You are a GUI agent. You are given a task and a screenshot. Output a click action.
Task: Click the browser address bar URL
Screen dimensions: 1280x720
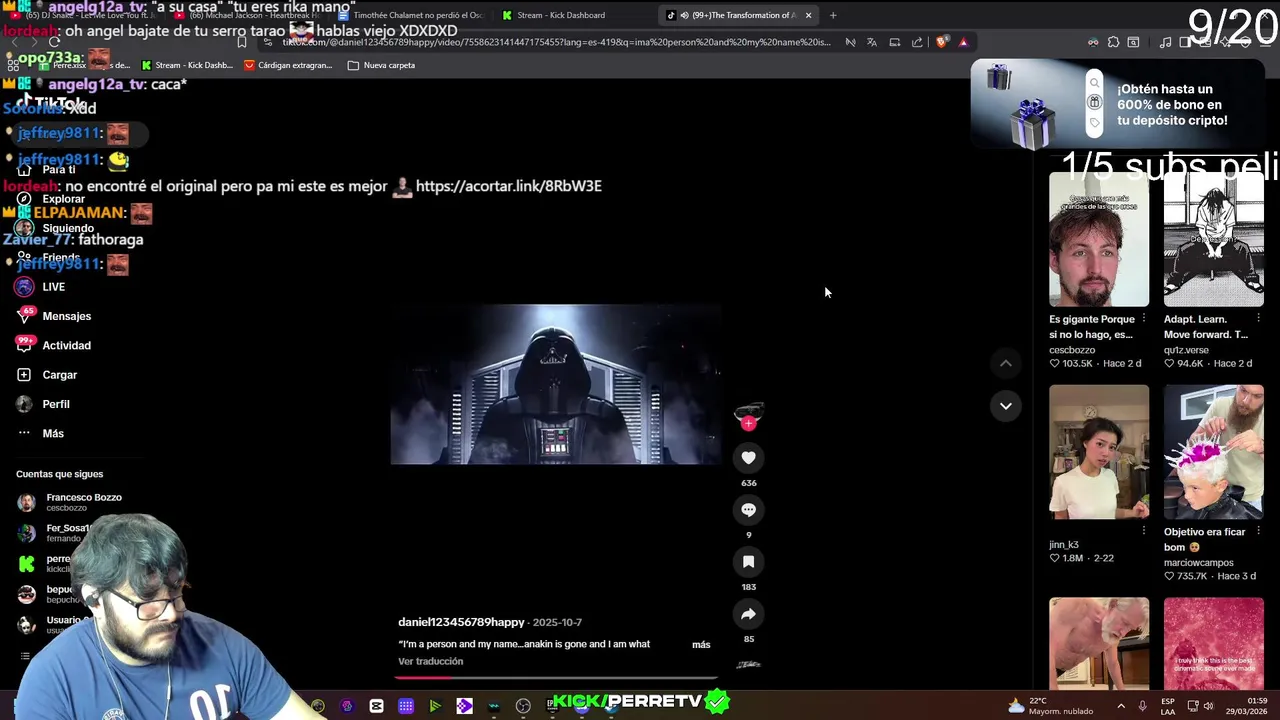556,42
